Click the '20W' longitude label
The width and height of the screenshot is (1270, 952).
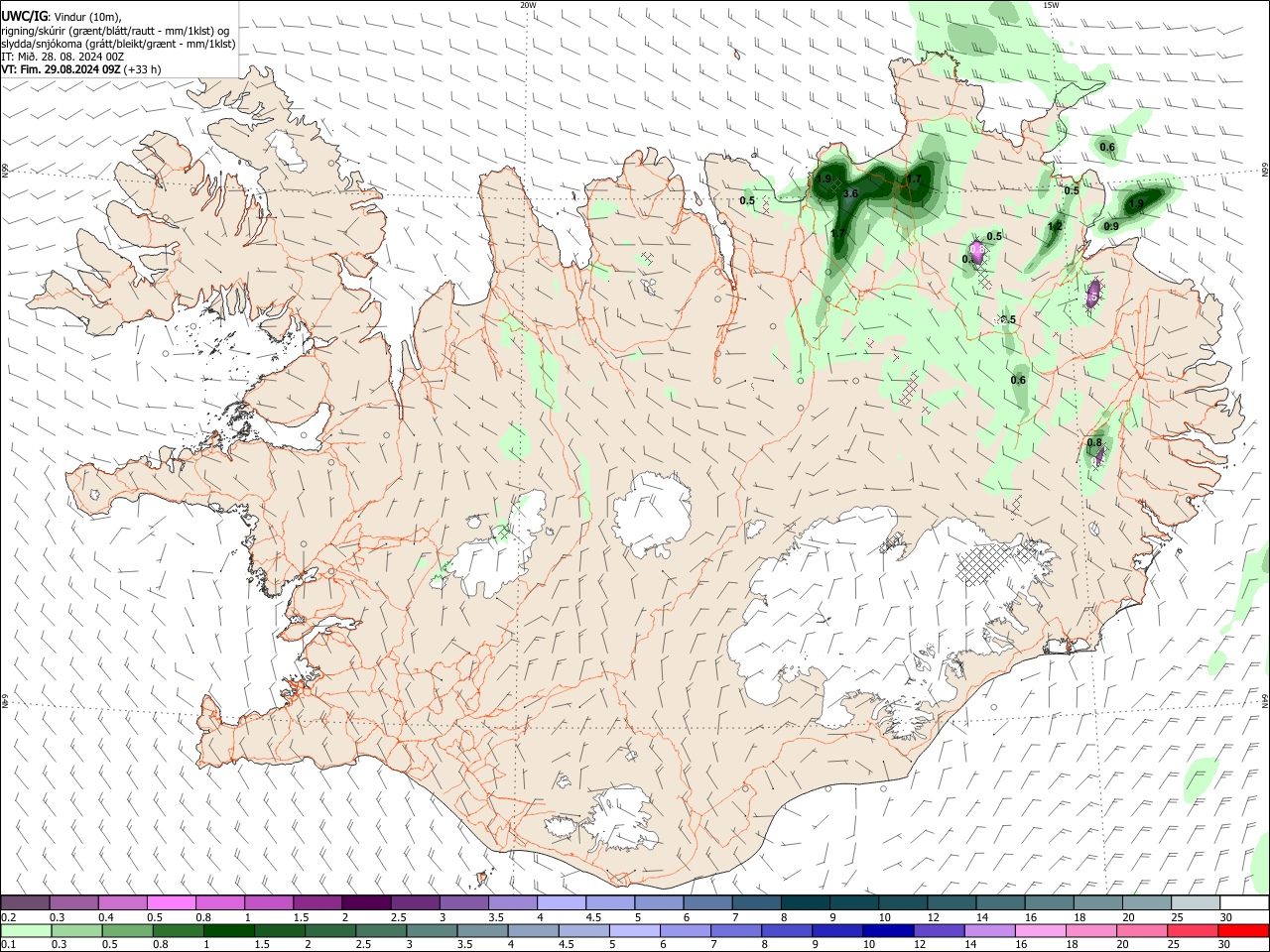[x=529, y=5]
